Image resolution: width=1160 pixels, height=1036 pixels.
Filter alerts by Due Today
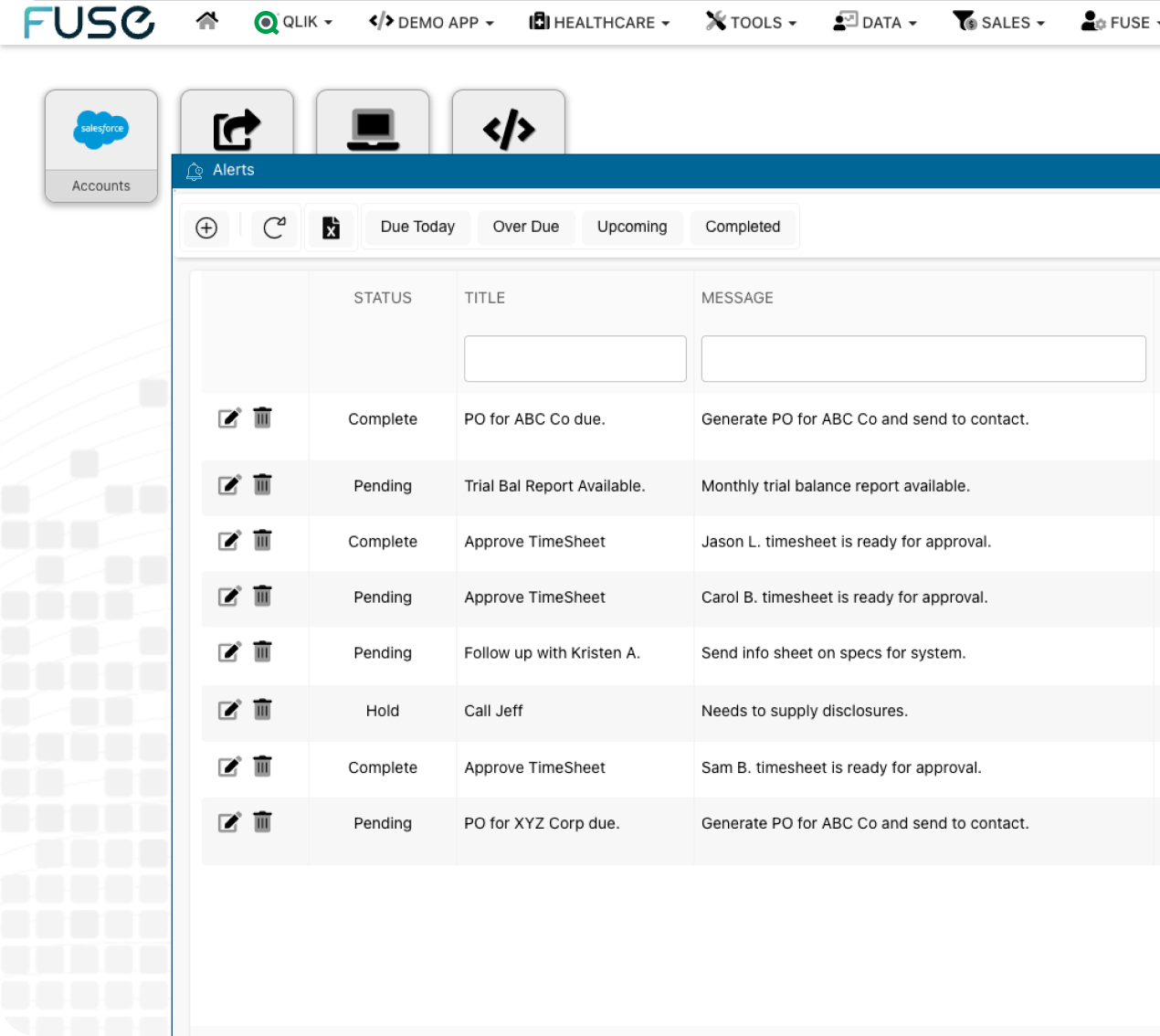[x=417, y=227]
